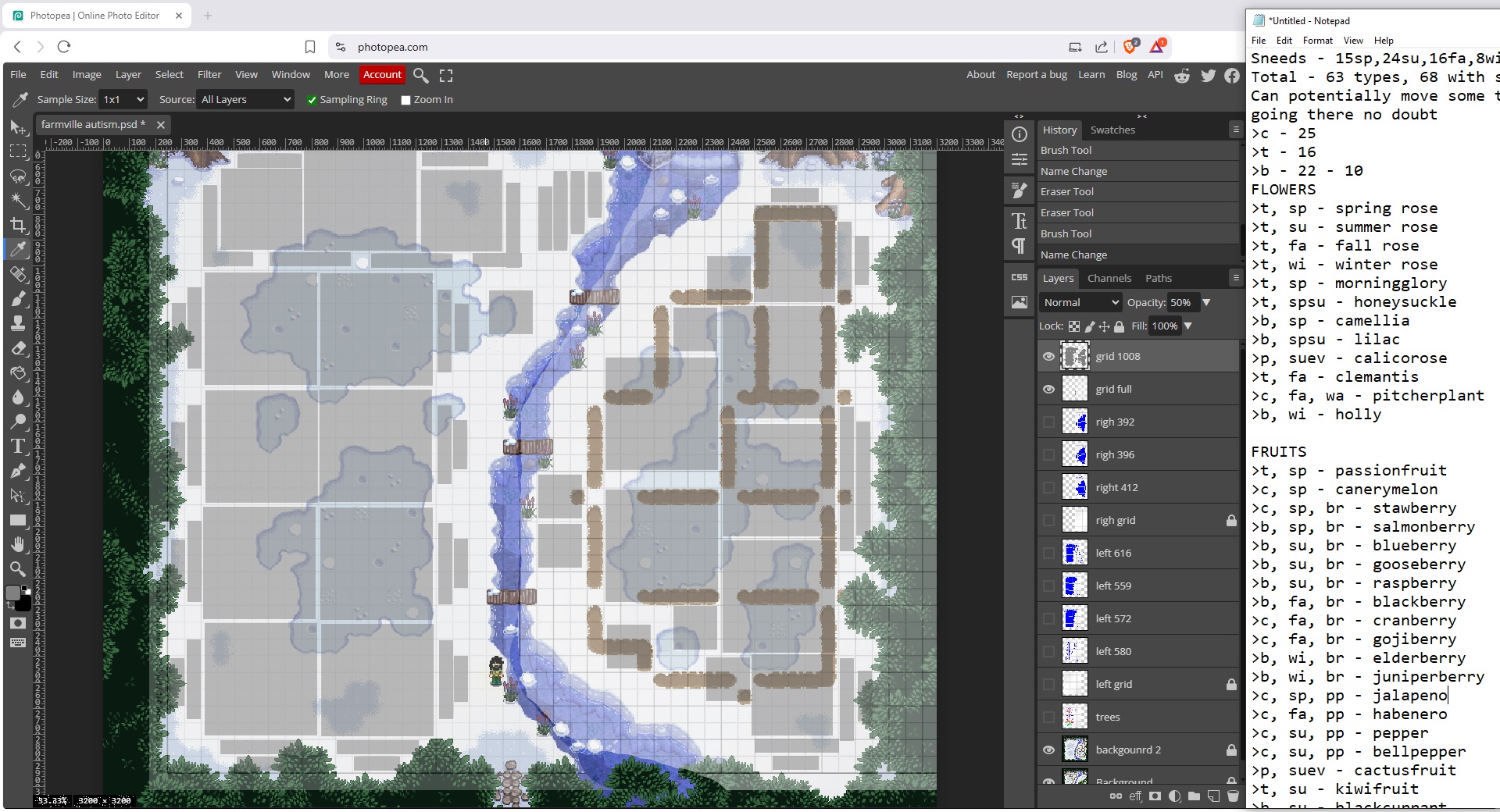Image resolution: width=1500 pixels, height=812 pixels.
Task: Switch to the Swatches tab
Action: (x=1112, y=130)
